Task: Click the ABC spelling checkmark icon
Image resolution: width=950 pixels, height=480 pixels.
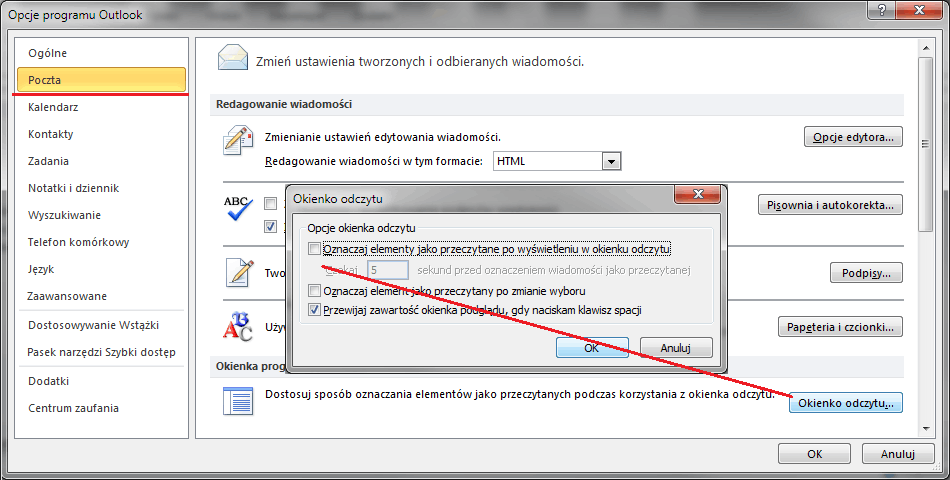Action: click(238, 208)
